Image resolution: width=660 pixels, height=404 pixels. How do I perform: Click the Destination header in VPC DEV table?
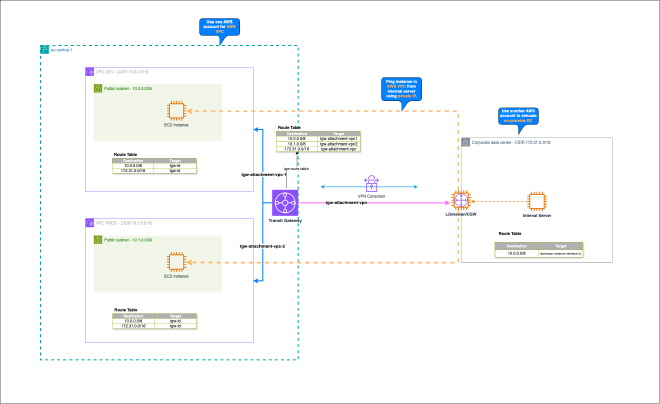(x=133, y=161)
